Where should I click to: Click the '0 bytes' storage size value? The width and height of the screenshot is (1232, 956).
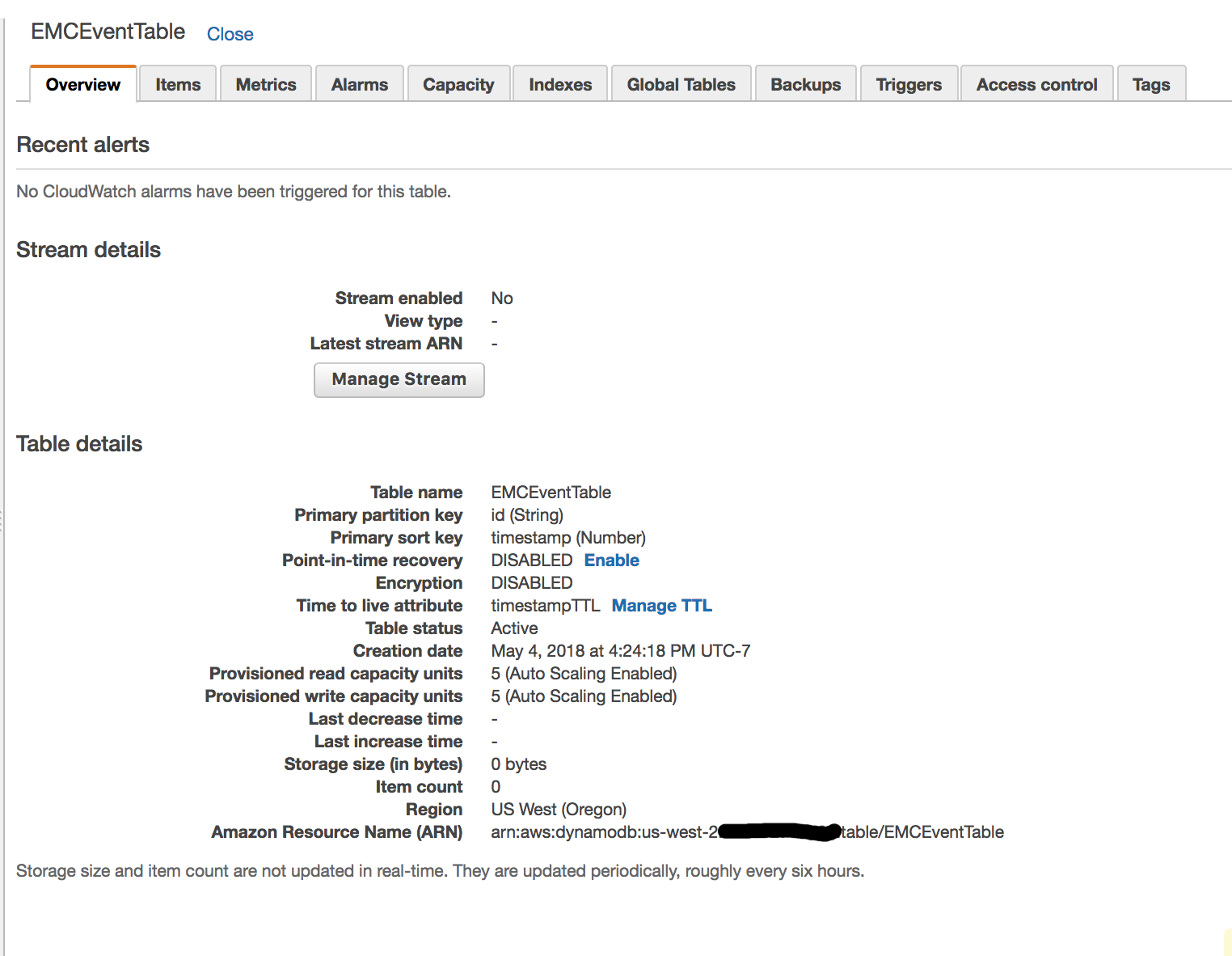[519, 764]
